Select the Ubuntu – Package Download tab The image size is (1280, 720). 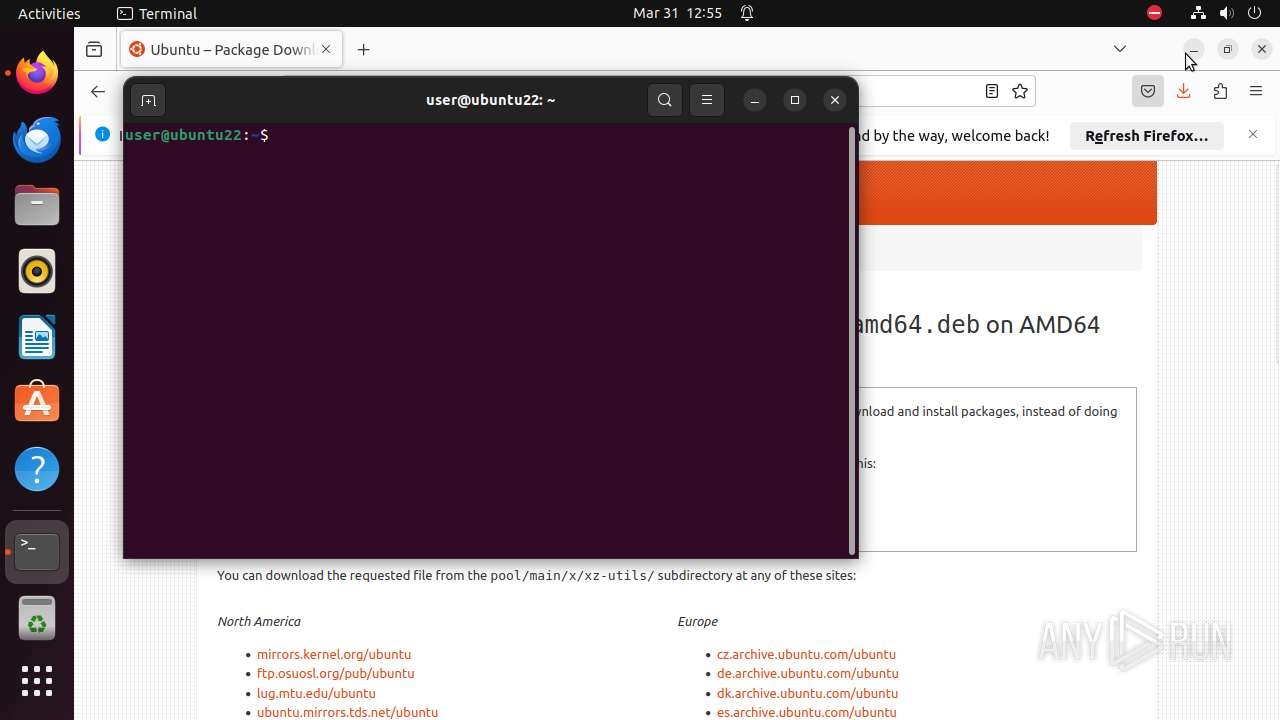click(232, 49)
